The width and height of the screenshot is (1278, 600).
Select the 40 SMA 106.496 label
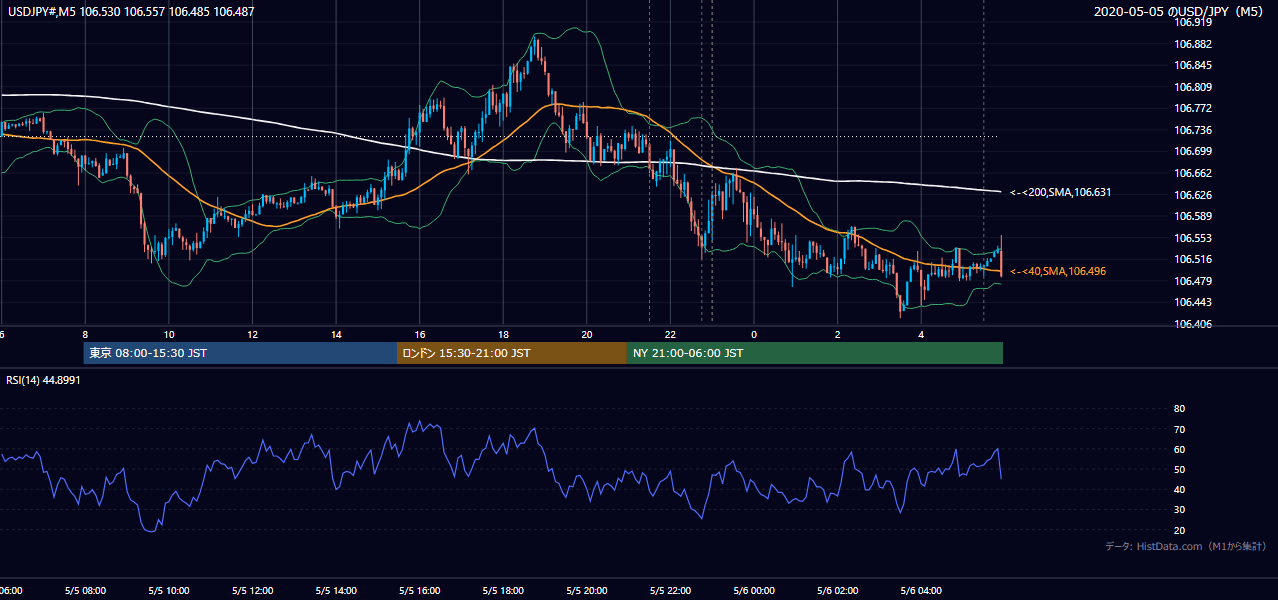tap(1057, 271)
